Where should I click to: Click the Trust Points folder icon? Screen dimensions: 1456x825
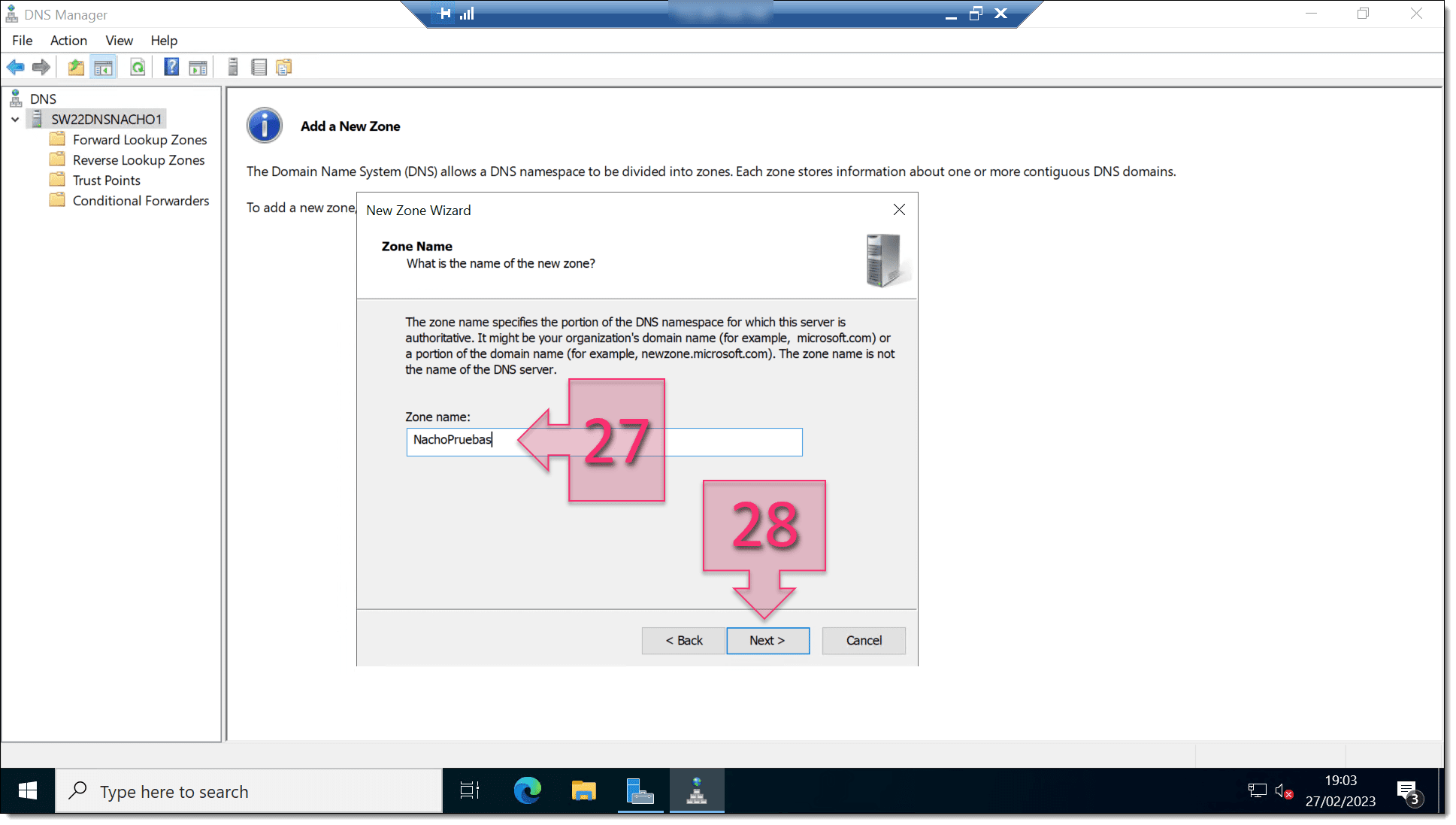tap(58, 179)
